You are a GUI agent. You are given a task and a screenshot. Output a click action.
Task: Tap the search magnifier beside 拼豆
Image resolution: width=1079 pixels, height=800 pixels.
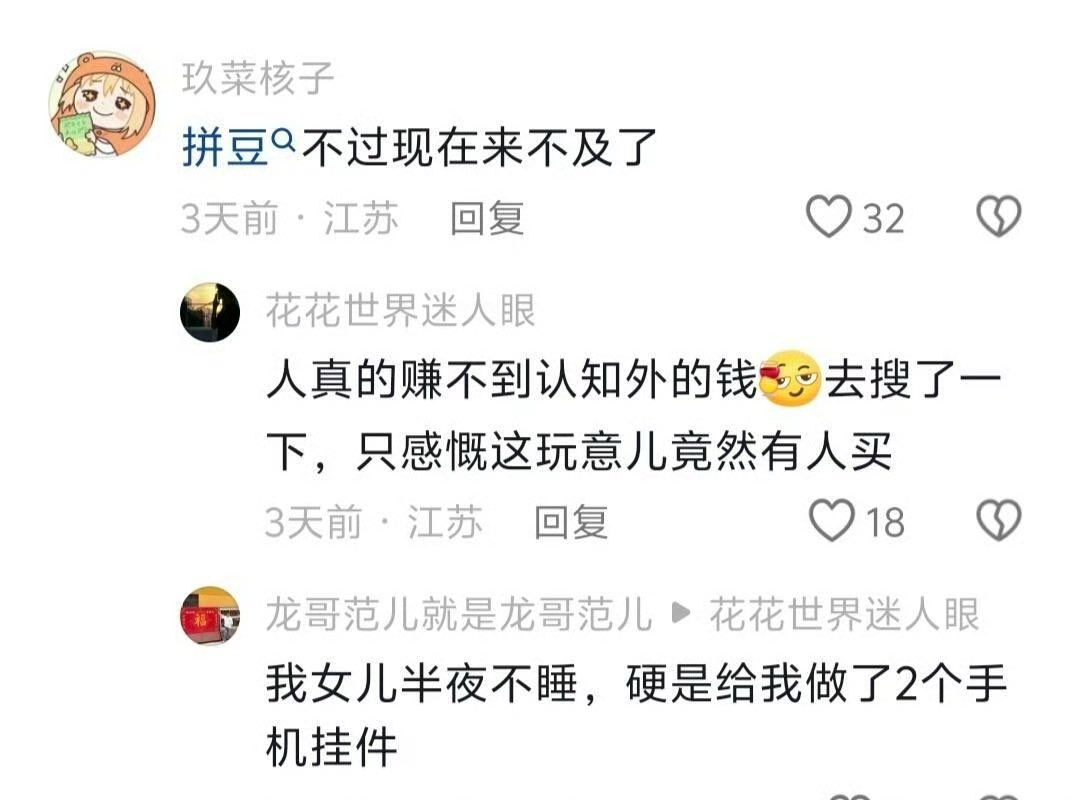(x=283, y=140)
